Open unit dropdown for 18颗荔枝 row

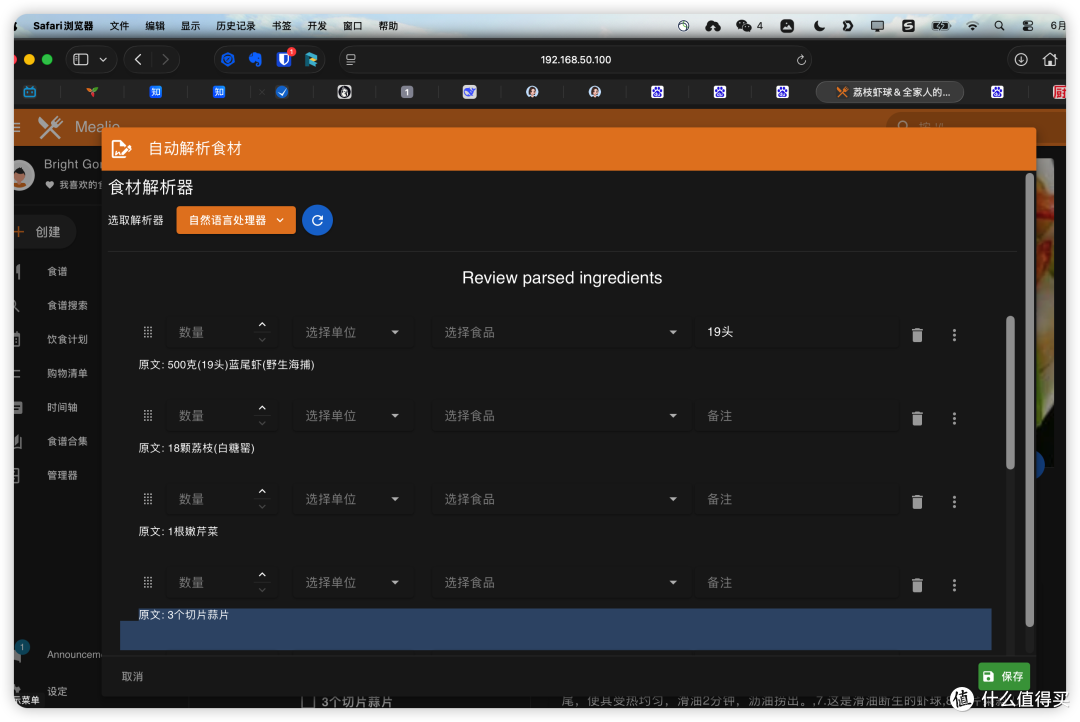353,415
